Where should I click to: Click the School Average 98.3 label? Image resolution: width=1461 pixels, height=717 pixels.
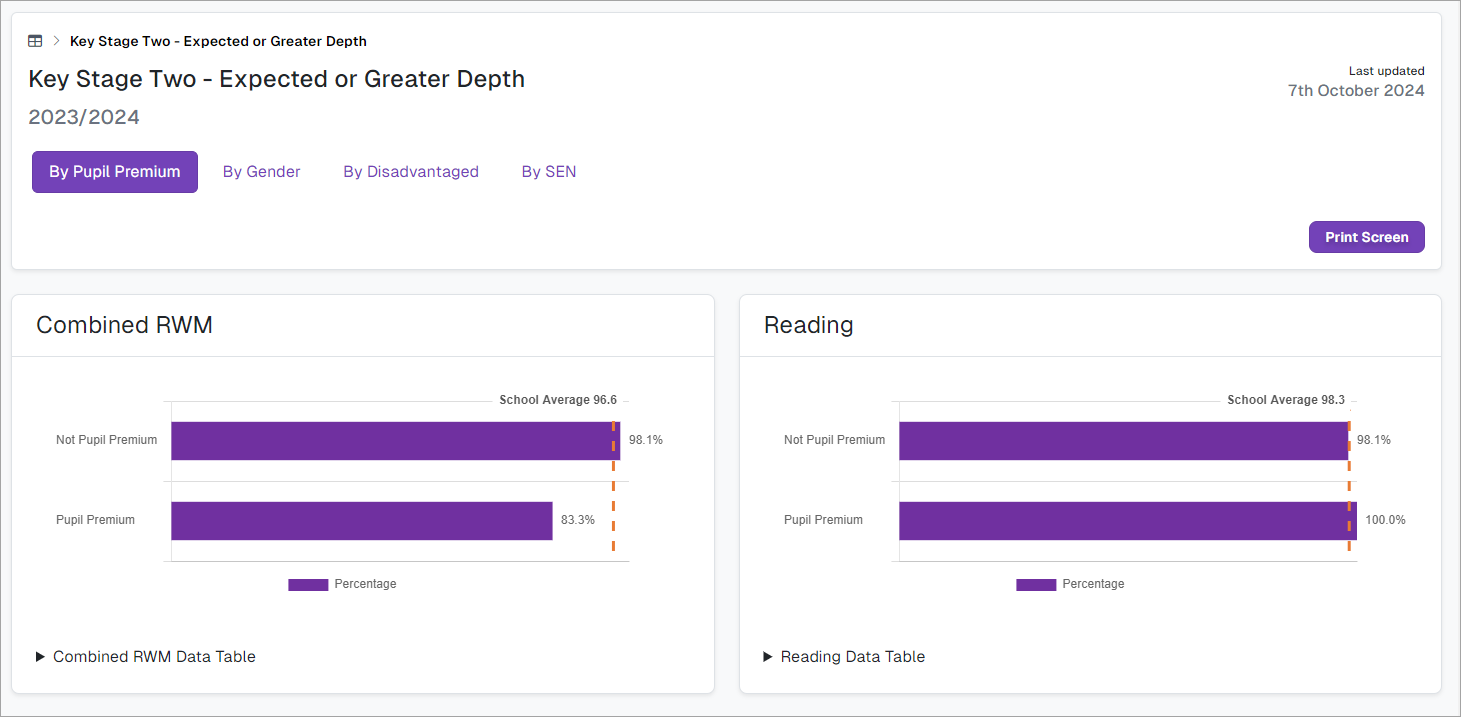coord(1286,400)
